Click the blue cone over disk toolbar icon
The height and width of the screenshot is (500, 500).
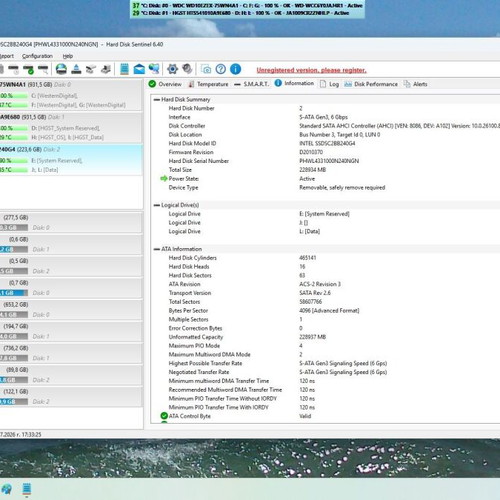coord(76,69)
